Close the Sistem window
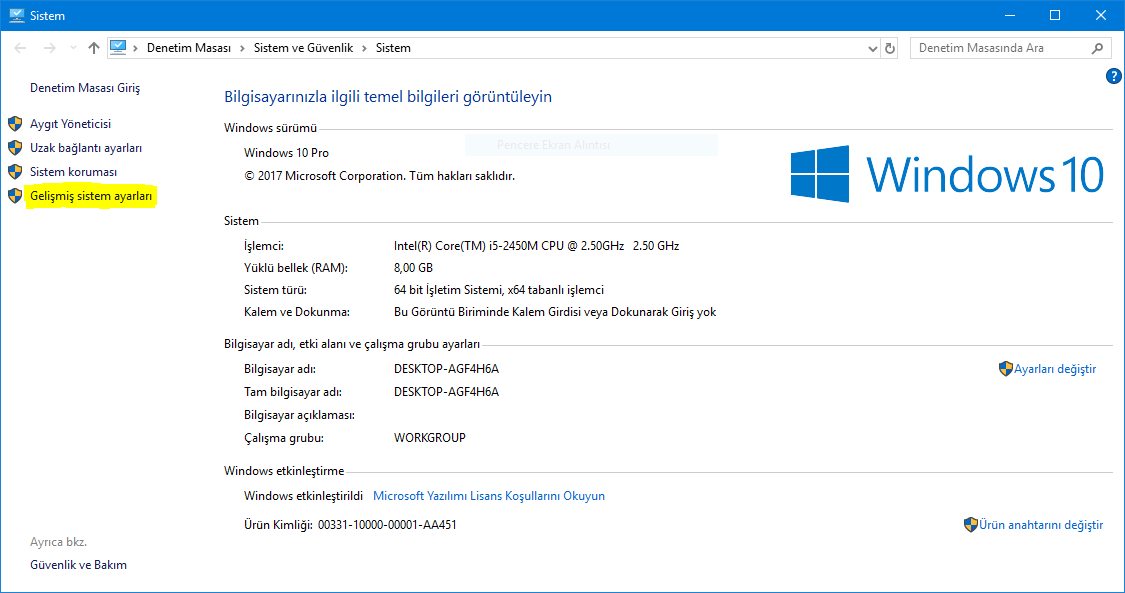This screenshot has width=1125, height=593. 1101,15
